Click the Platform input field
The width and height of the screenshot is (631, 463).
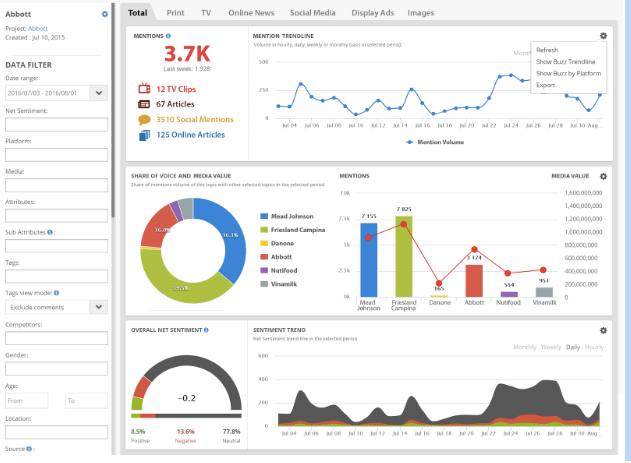click(56, 155)
